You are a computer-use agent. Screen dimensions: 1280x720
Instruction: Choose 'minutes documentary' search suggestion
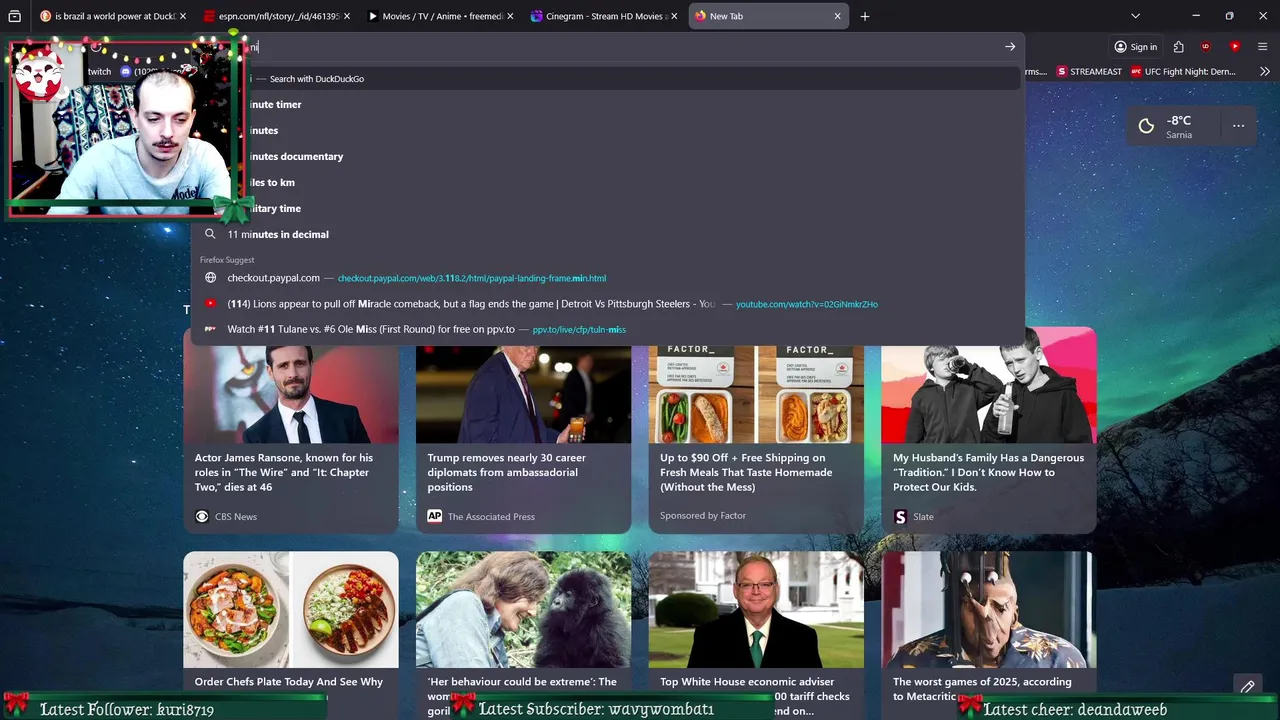pyautogui.click(x=608, y=156)
